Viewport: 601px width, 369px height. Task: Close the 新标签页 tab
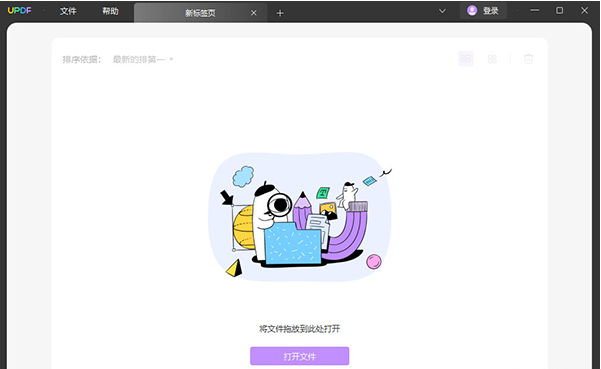pyautogui.click(x=254, y=13)
